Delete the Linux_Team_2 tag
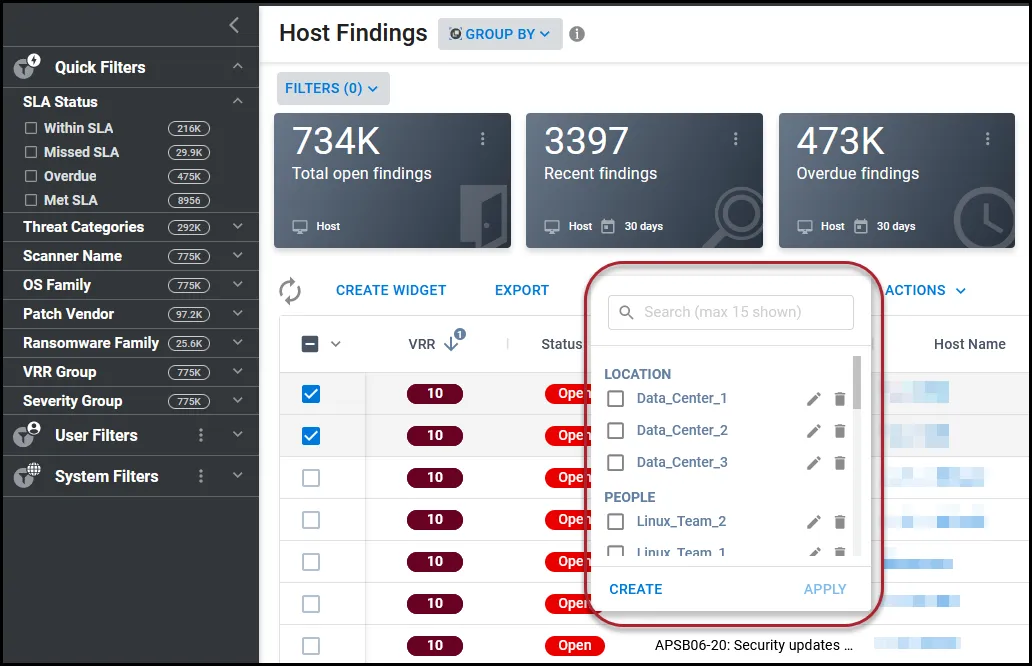1032x666 pixels. [x=840, y=522]
